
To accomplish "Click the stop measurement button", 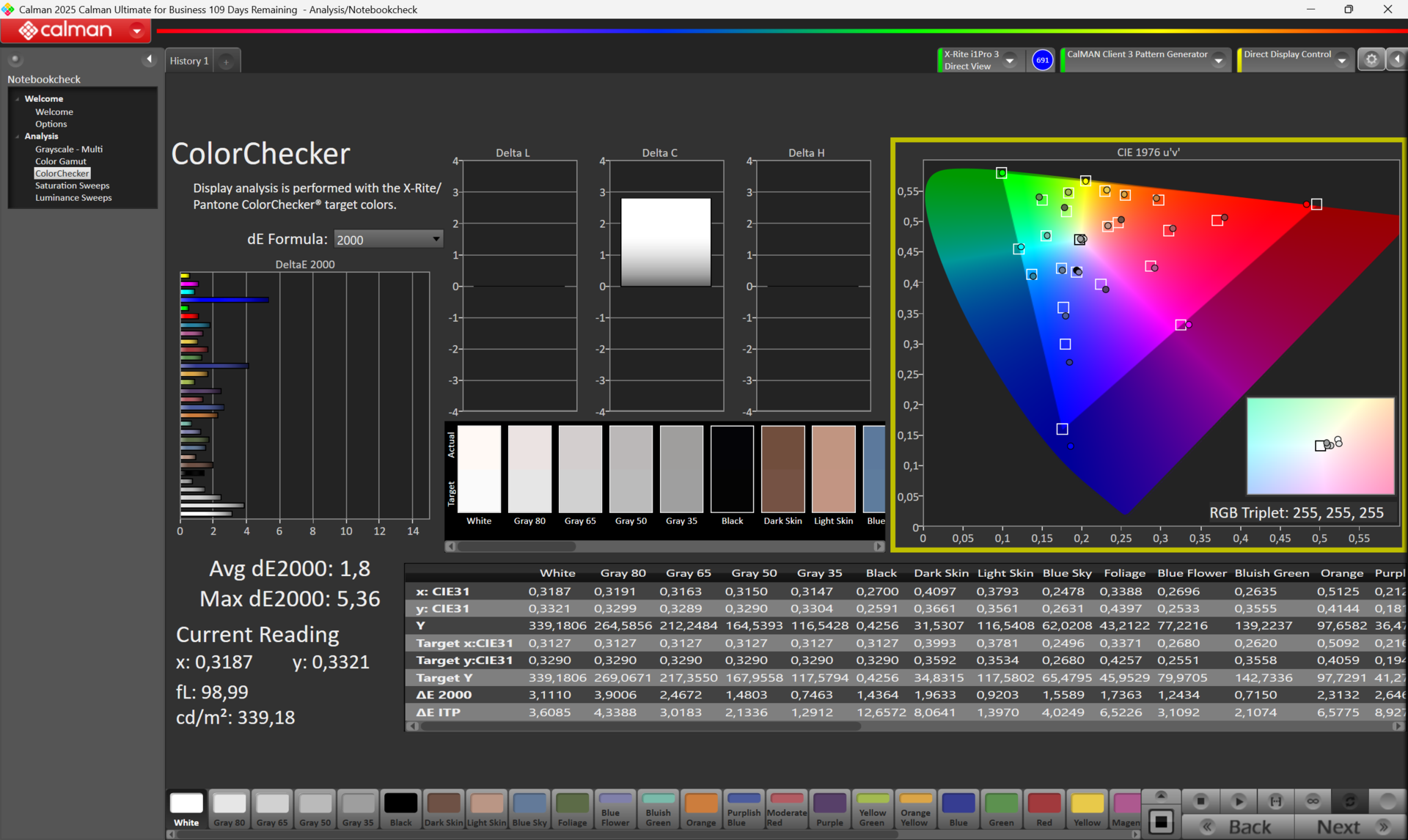I will pyautogui.click(x=1200, y=801).
